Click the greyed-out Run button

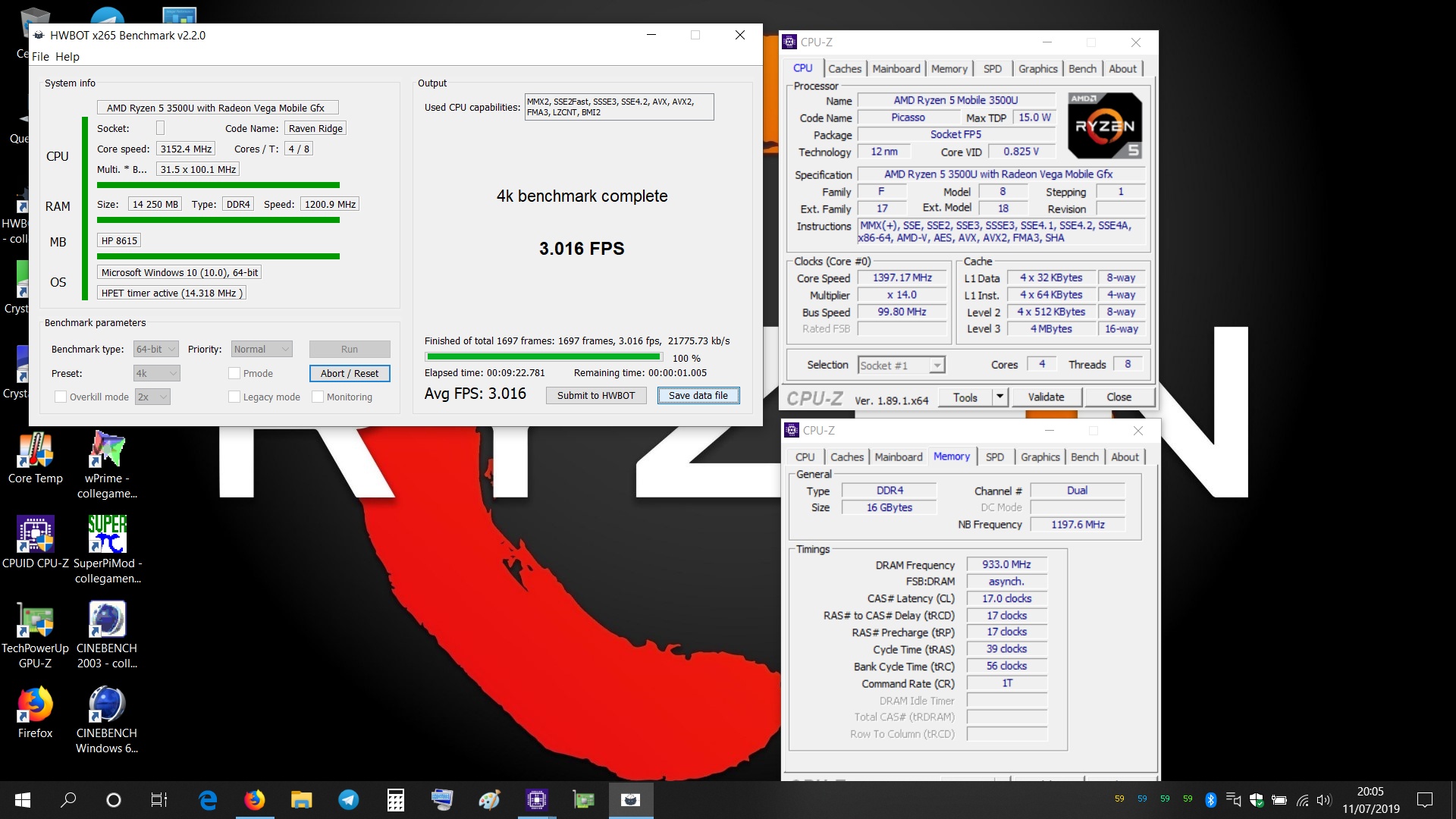[350, 349]
